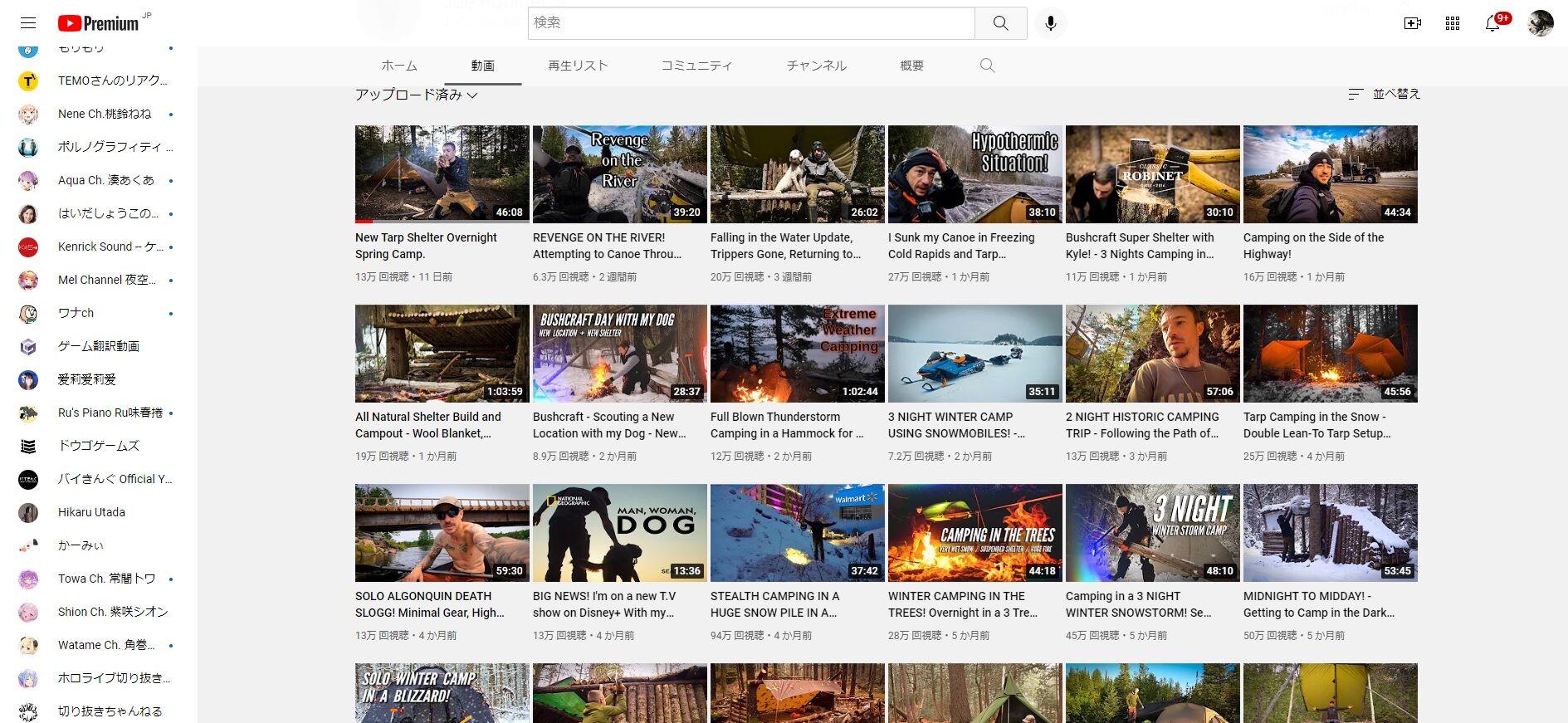Play the Tarp Camping in the Snow thumbnail
Image resolution: width=1568 pixels, height=723 pixels.
1331,354
